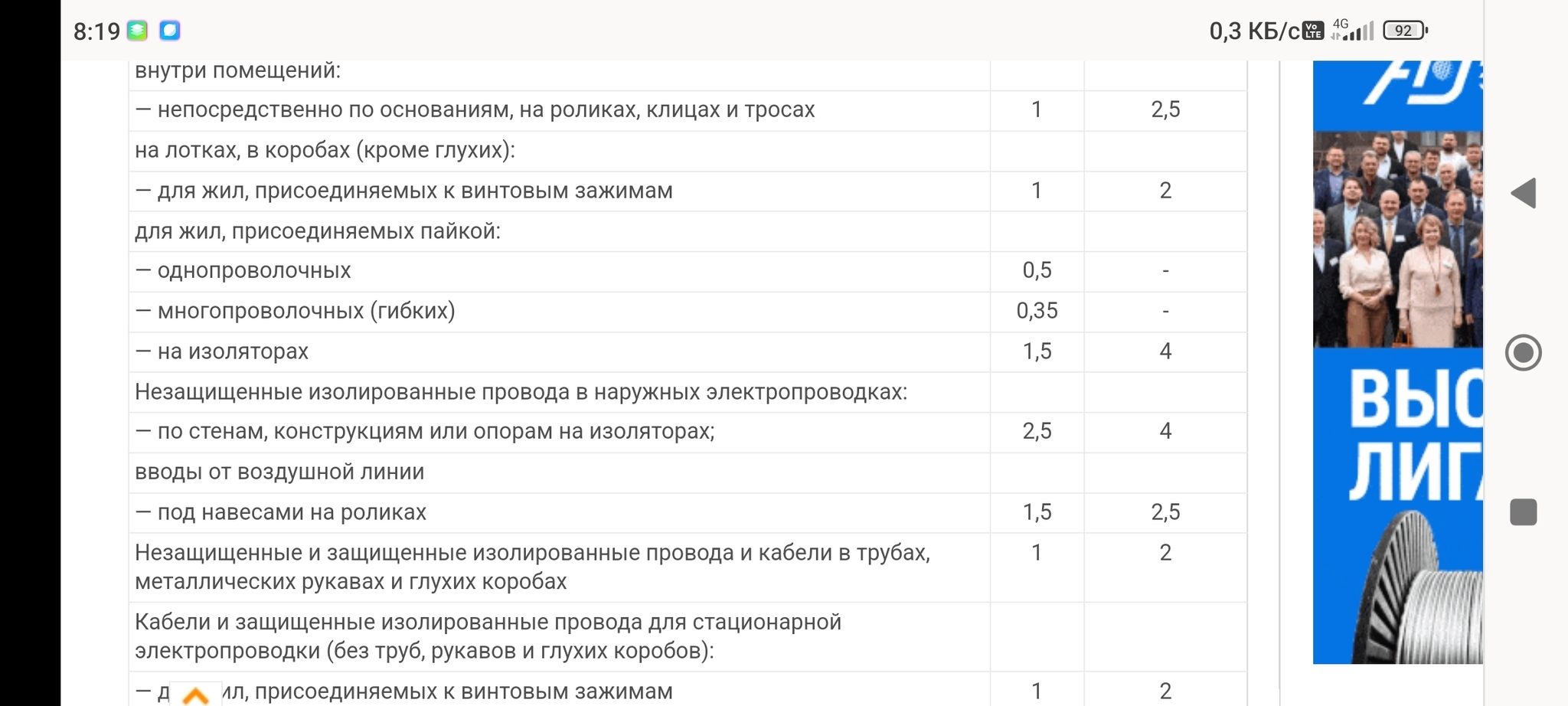The image size is (1568, 706).
Task: Tap the green notification icon in status bar
Action: click(137, 31)
